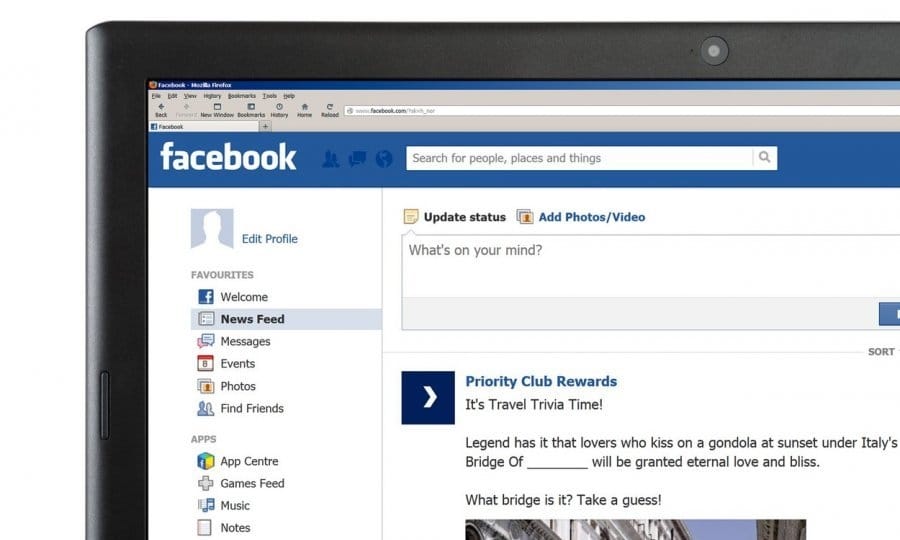Open the Priority Club Rewards page link

tap(541, 381)
